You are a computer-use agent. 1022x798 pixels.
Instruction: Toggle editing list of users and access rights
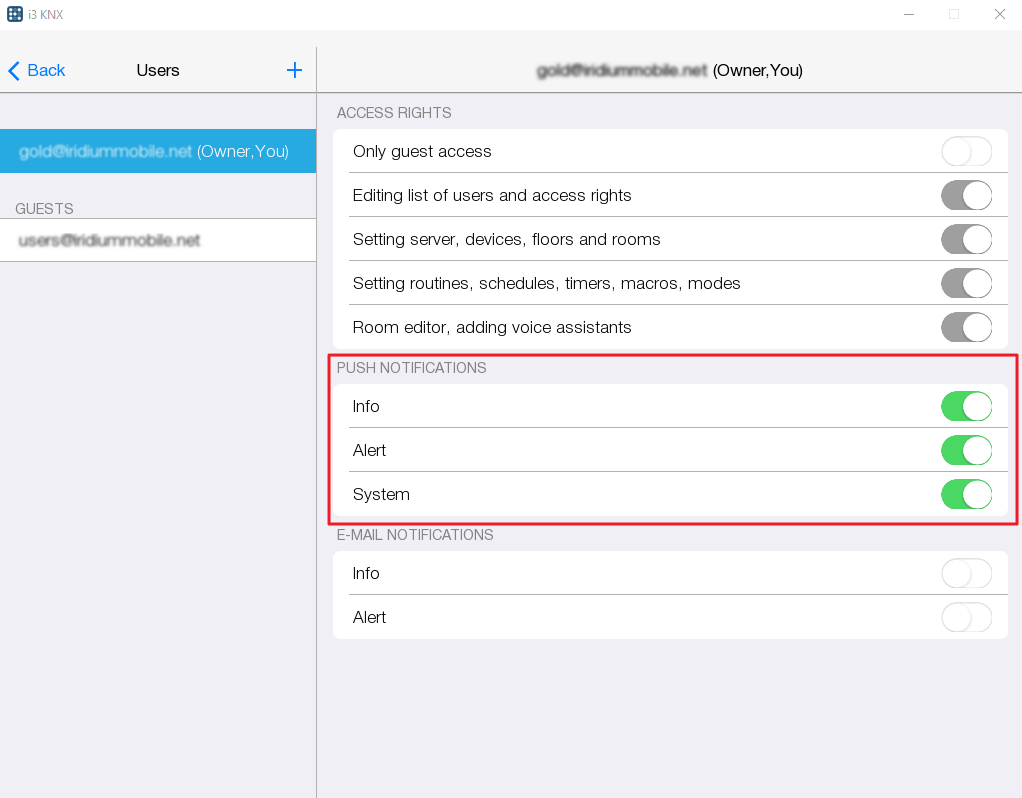point(966,196)
